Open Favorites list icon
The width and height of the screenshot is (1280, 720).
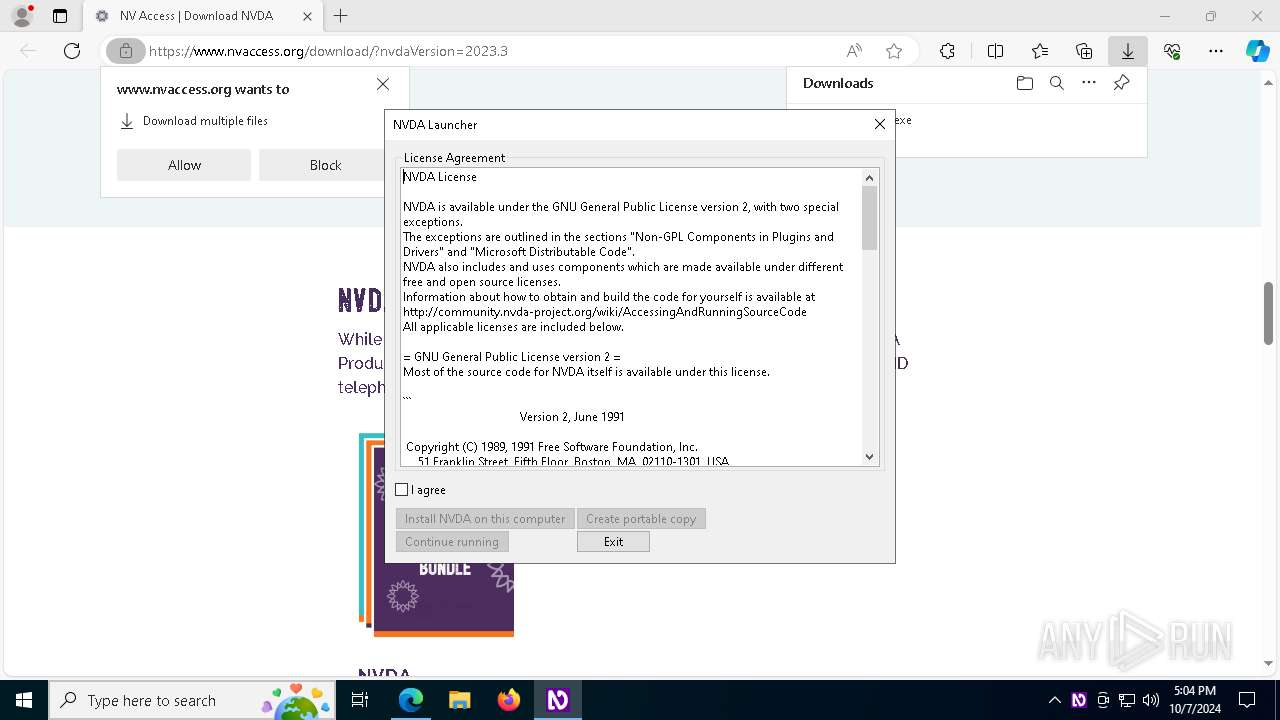[1040, 51]
